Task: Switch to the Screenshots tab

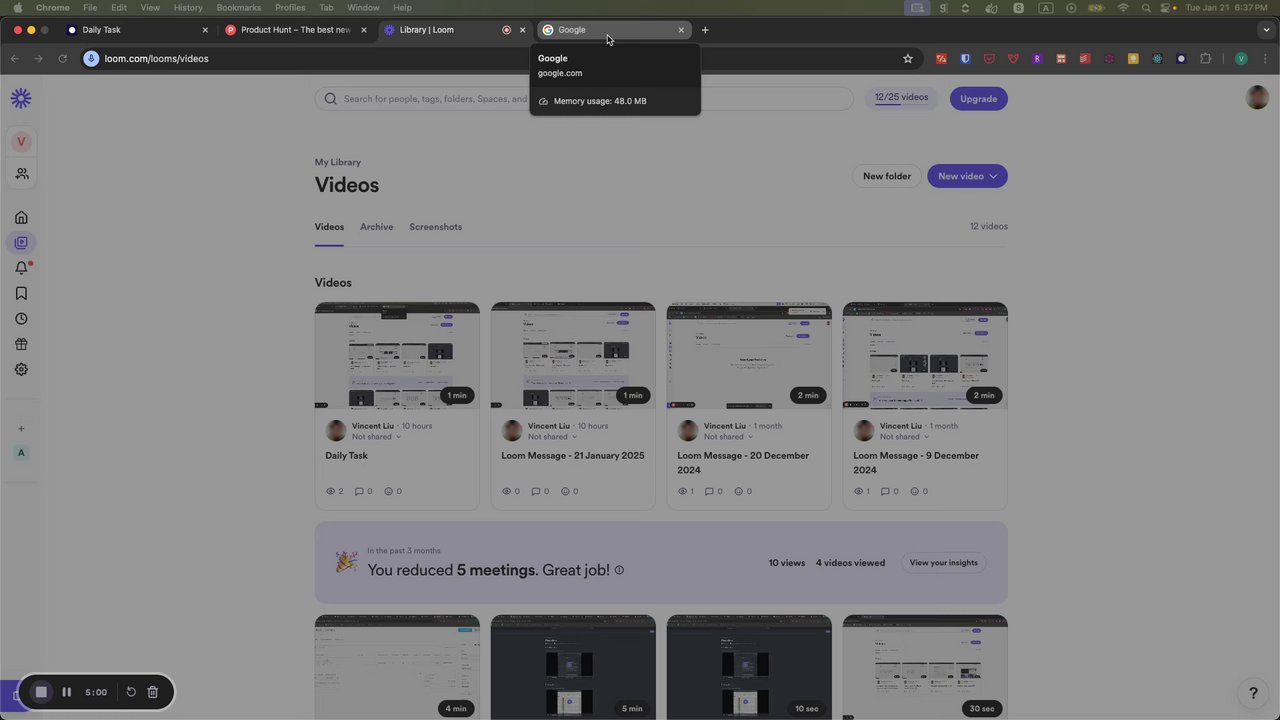Action: (x=435, y=227)
